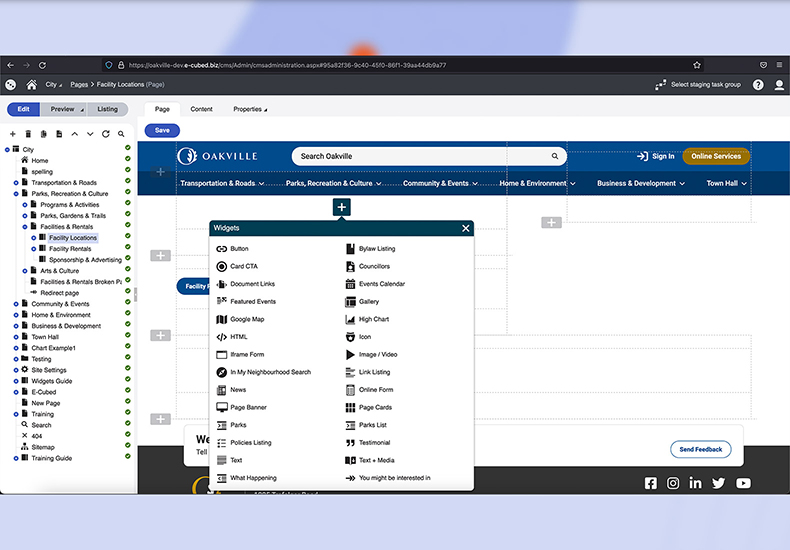Open the Preview mode dropdown arrow
The image size is (790, 550).
(x=82, y=109)
